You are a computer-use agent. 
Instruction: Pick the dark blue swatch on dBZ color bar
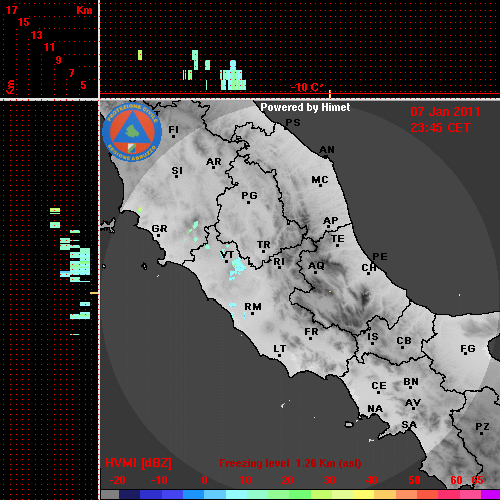point(130,494)
